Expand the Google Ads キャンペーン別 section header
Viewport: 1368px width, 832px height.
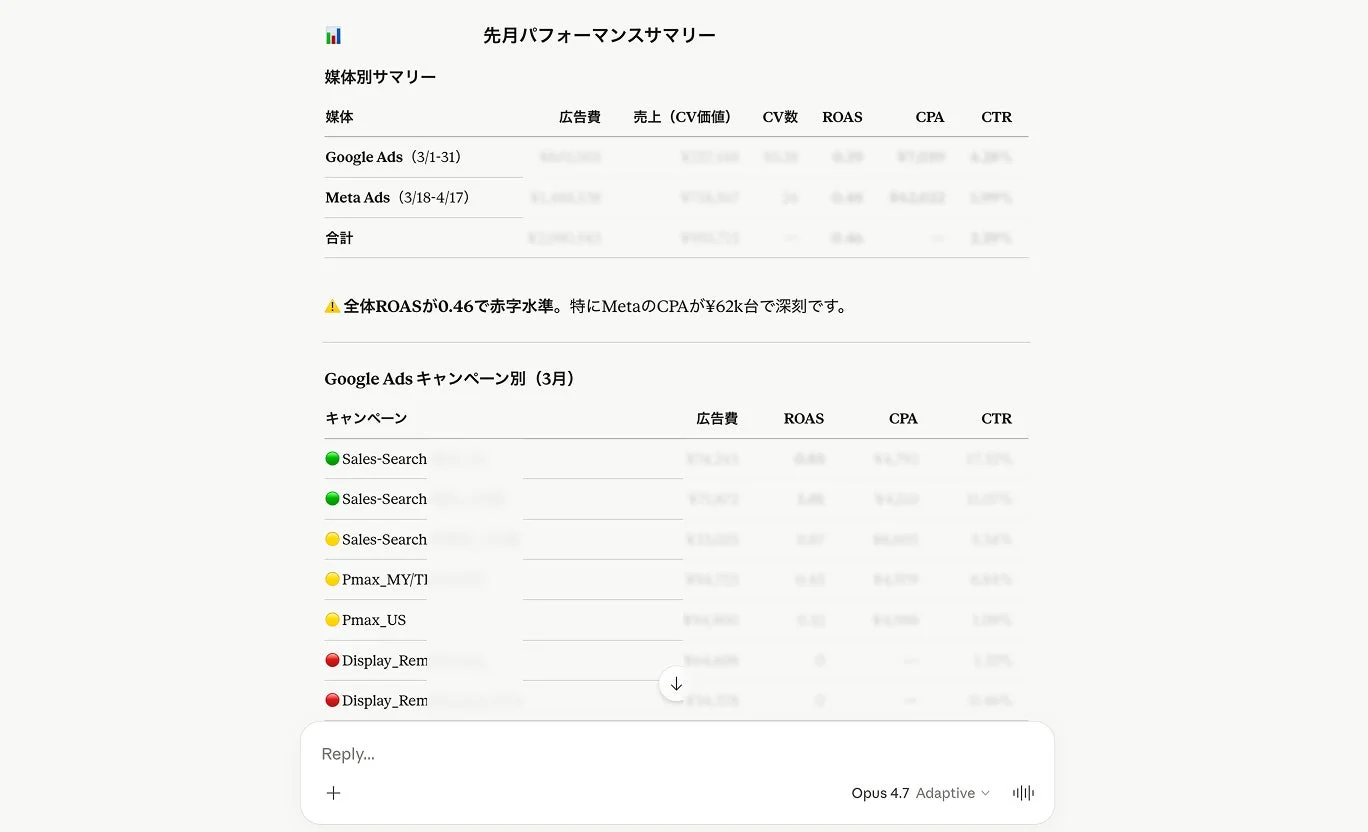pyautogui.click(x=449, y=378)
